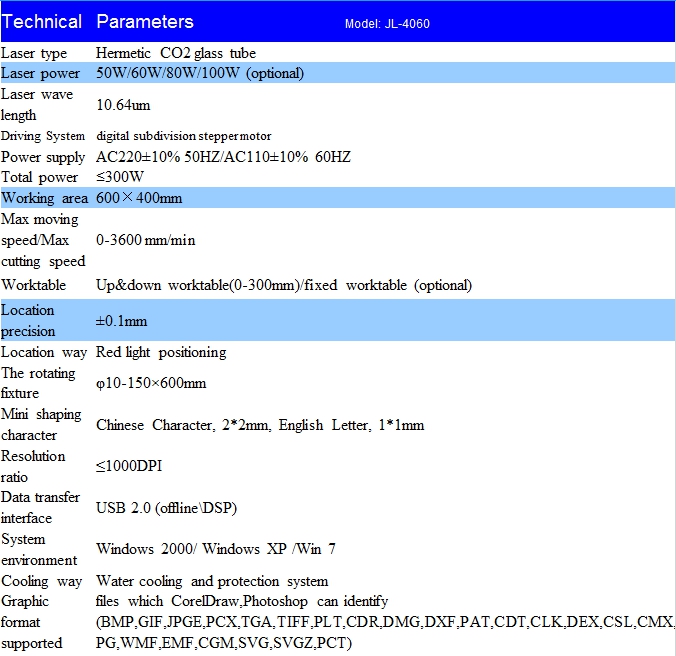This screenshot has height=656, width=676.
Task: Select the 'USB 2.0 (offline\DSP)' interface value
Action: click(x=166, y=508)
